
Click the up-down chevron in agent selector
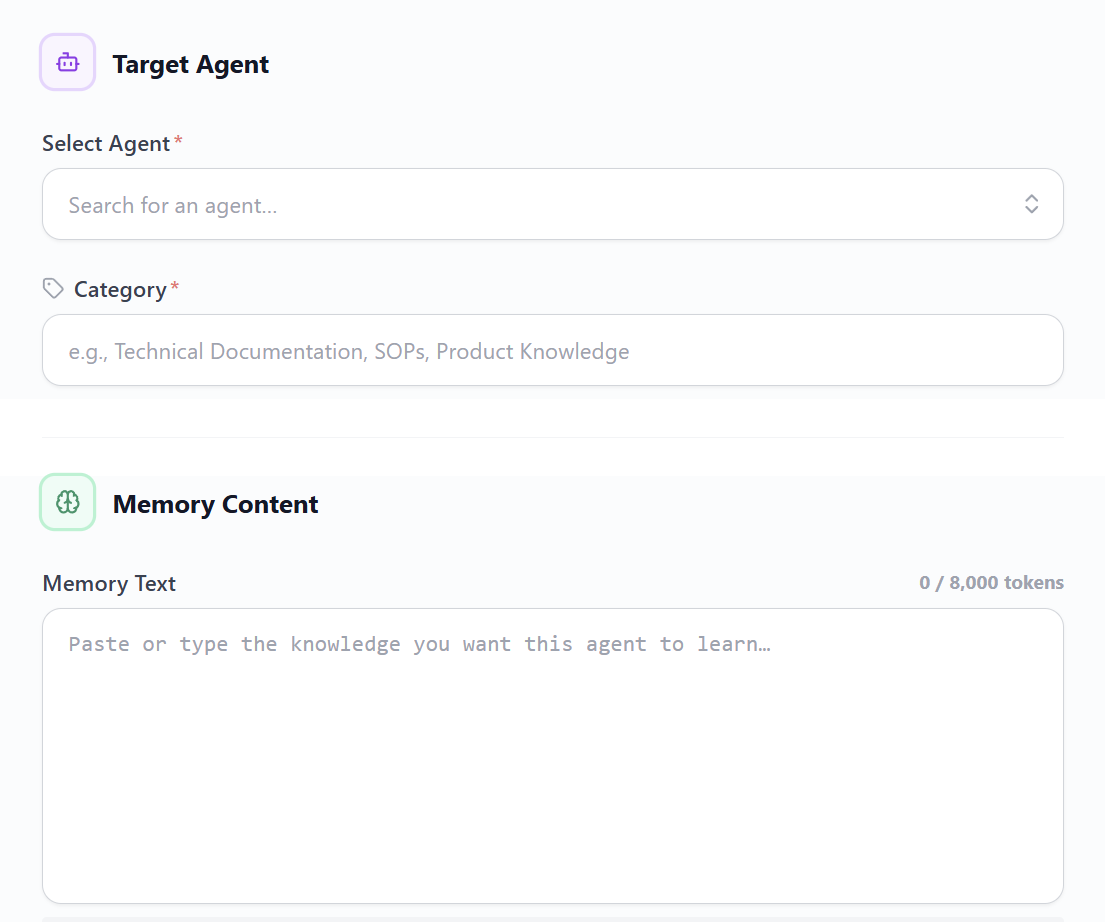[x=1031, y=204]
